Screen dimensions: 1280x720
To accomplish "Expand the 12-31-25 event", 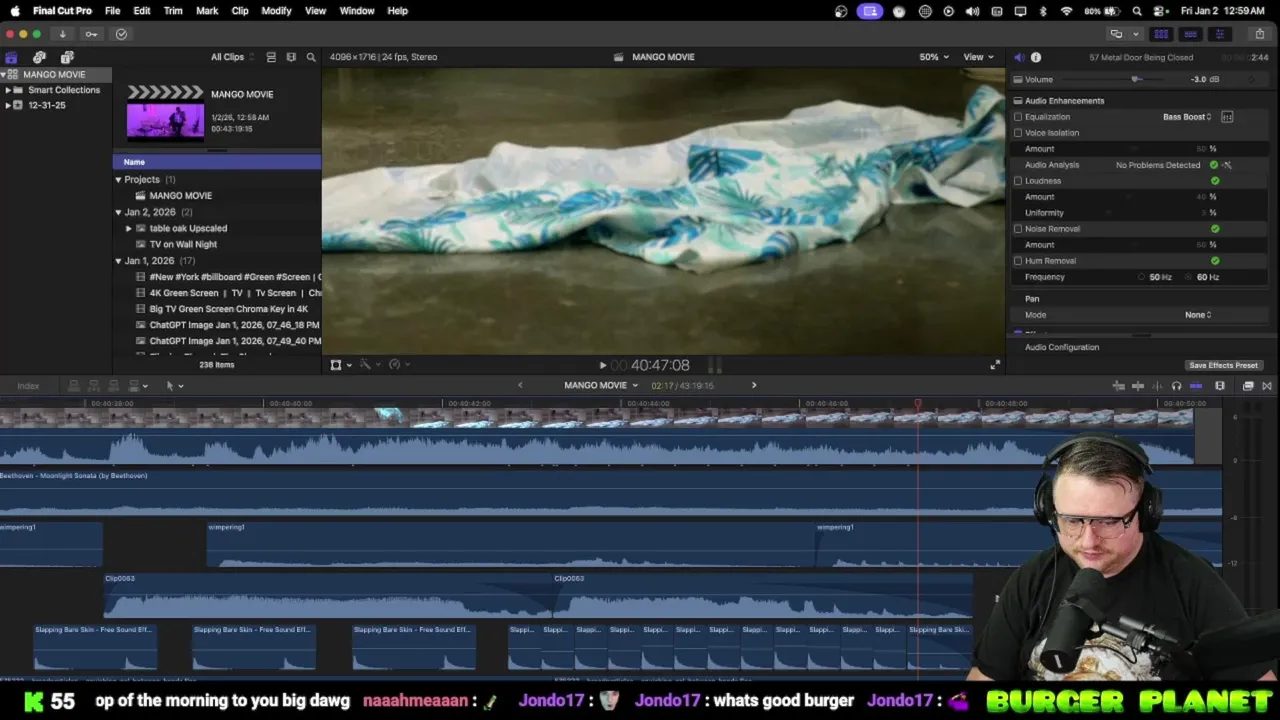I will click(8, 105).
